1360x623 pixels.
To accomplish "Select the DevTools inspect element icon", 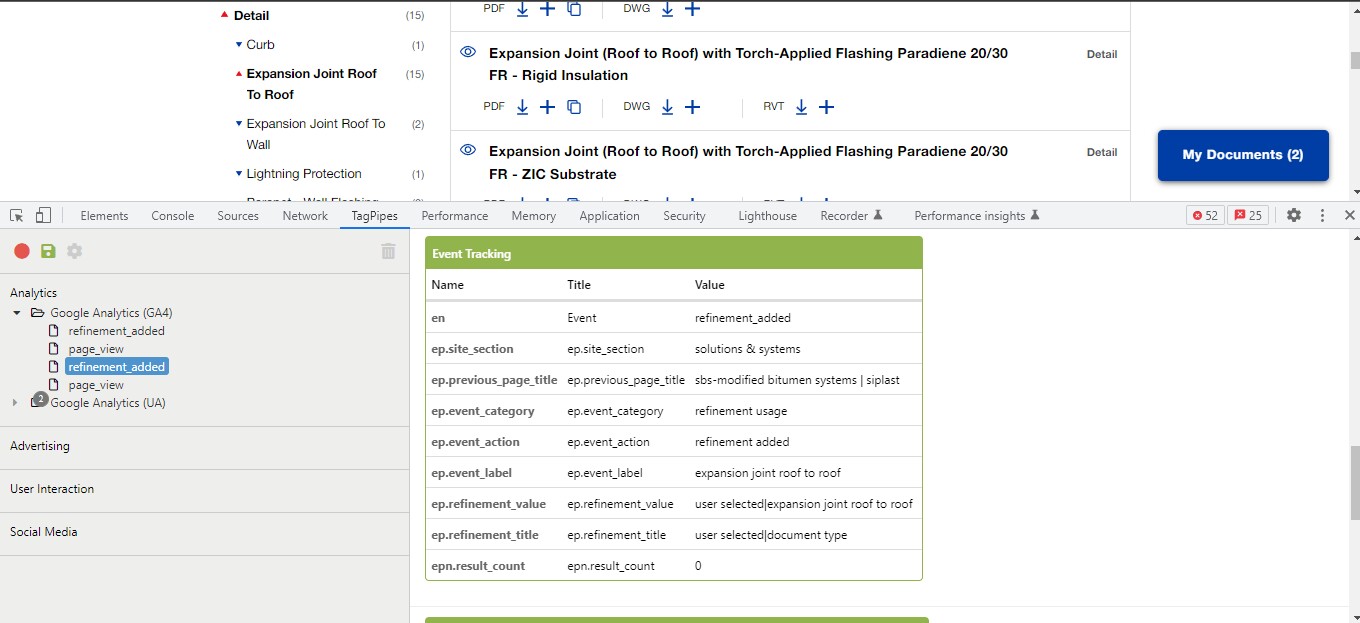I will [x=17, y=215].
